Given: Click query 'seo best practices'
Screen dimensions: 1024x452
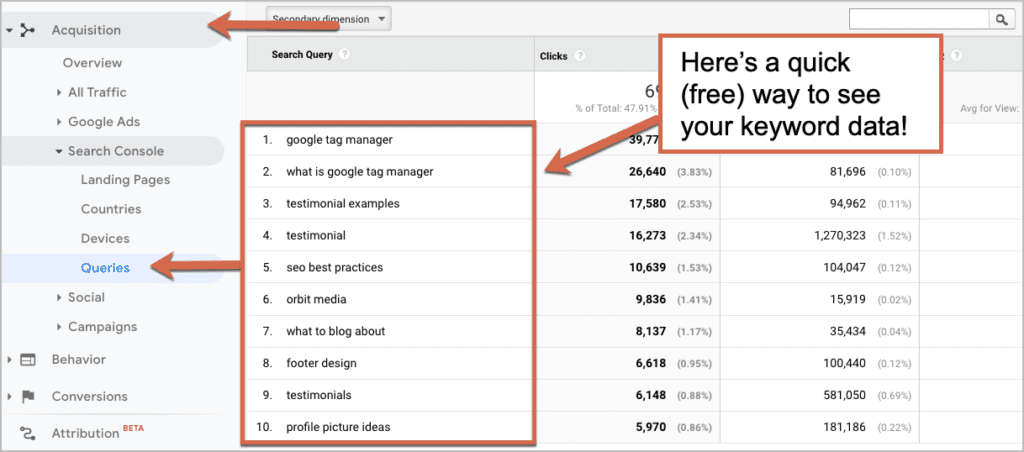Looking at the screenshot, I should click(334, 268).
